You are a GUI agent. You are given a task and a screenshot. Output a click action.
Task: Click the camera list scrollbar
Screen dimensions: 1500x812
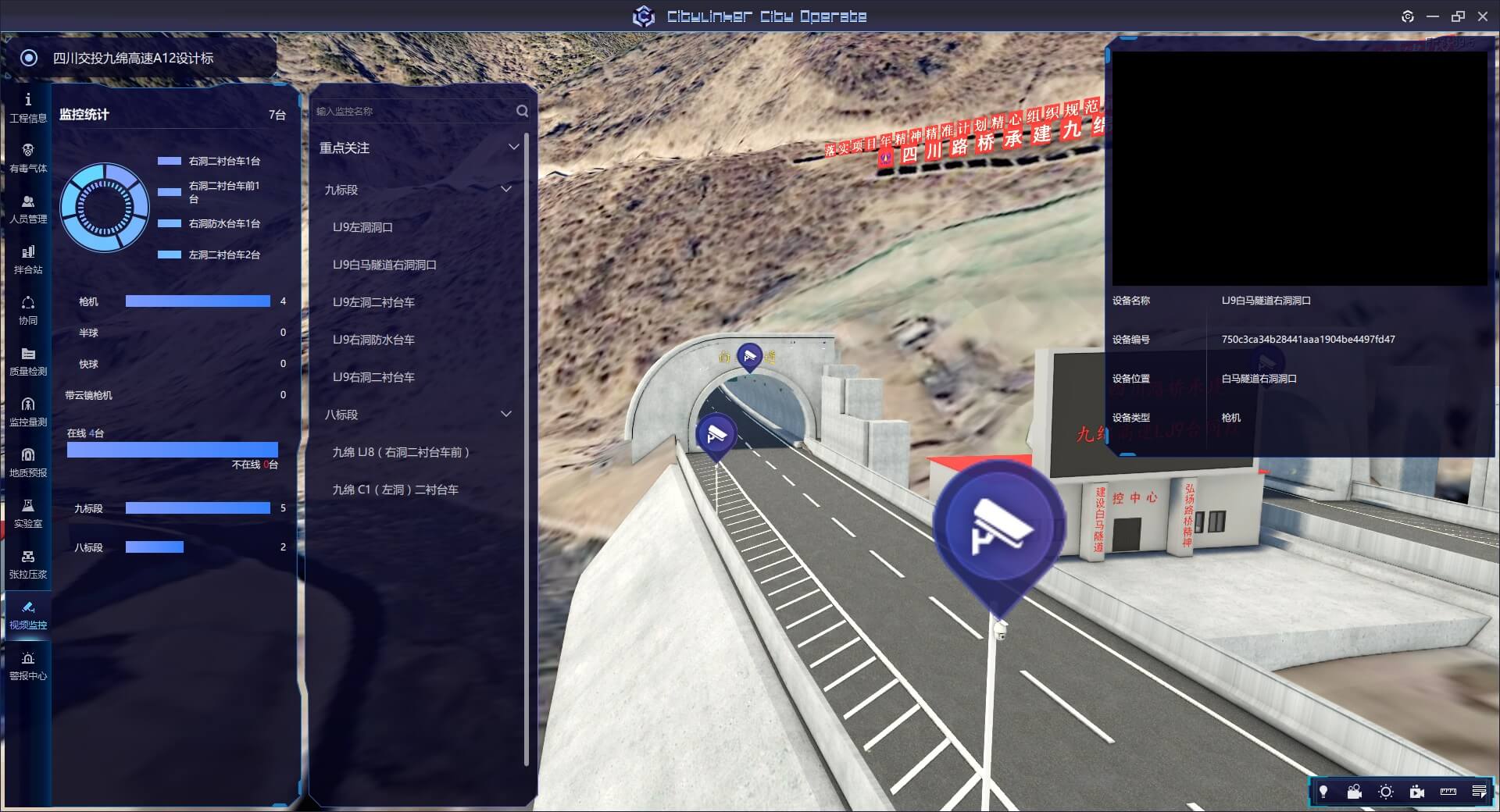pos(527,449)
